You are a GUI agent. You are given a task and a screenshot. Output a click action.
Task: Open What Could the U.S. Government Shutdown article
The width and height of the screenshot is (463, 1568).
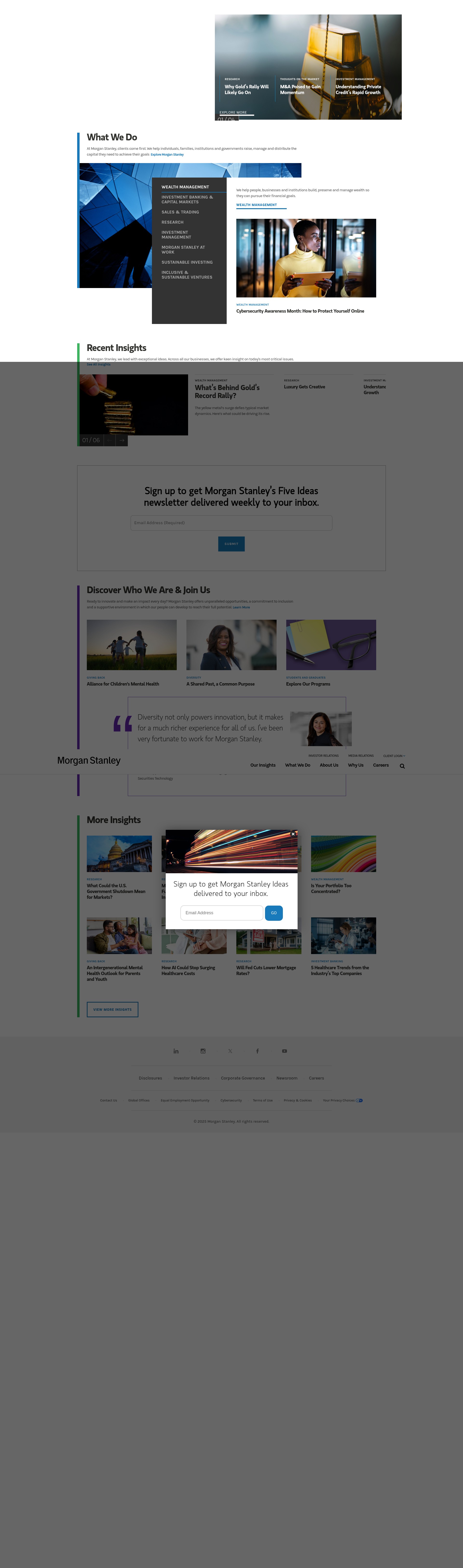coord(116,891)
